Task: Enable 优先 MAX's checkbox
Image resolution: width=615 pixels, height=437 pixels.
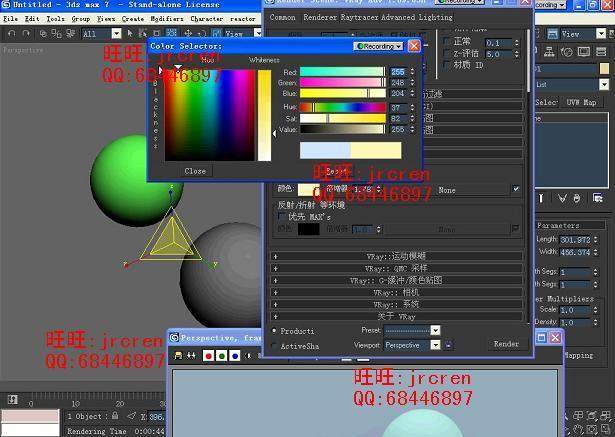Action: click(x=282, y=216)
